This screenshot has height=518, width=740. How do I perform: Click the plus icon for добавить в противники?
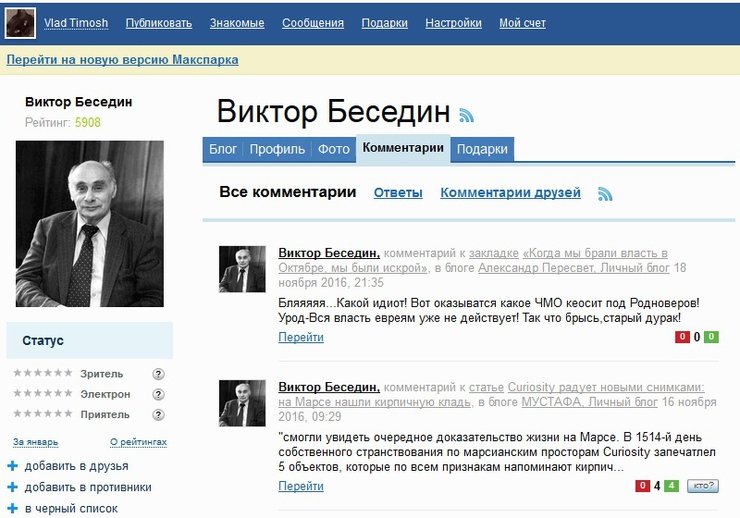pos(13,487)
